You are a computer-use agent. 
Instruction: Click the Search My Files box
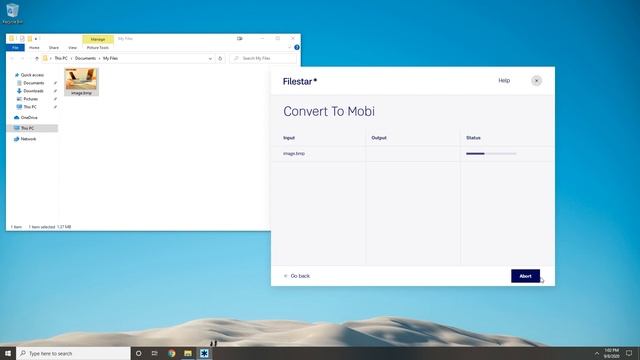point(263,58)
